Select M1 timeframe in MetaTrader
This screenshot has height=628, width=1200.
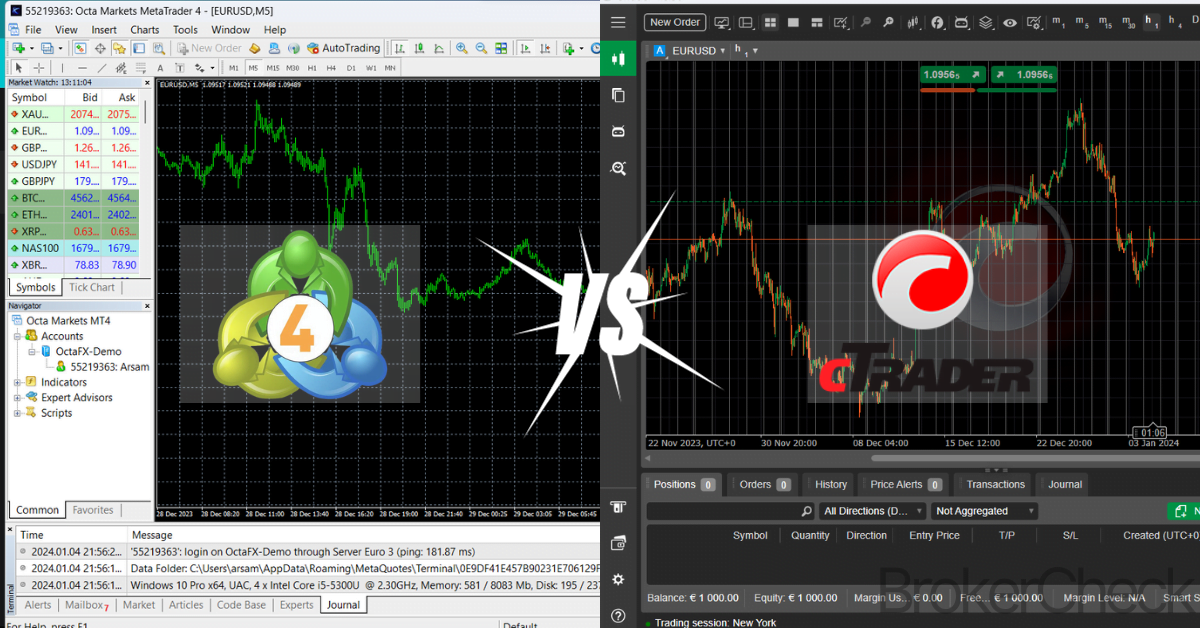234,68
